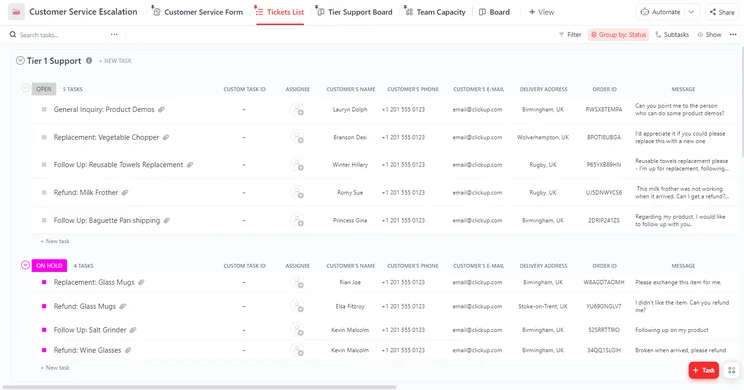Screen dimensions: 744x390
Task: Open the Team Capacity tab
Action: 436,12
